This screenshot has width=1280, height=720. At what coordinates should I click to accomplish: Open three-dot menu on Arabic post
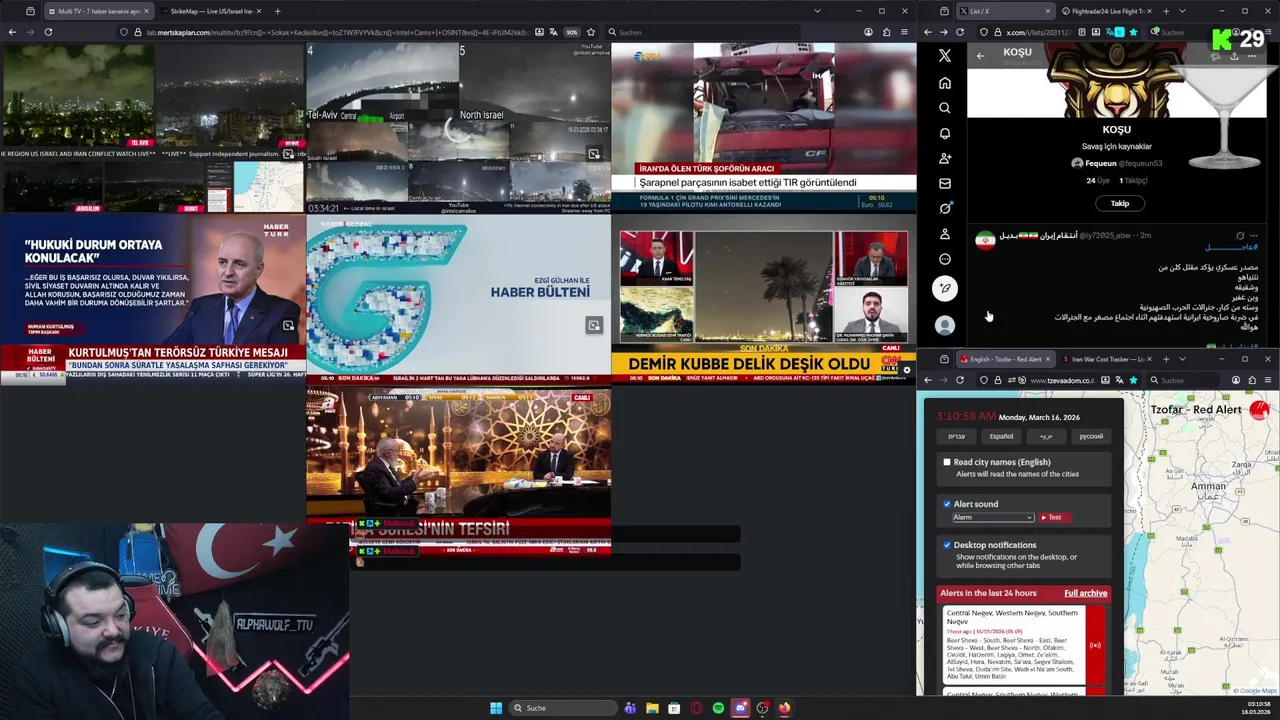(1254, 236)
